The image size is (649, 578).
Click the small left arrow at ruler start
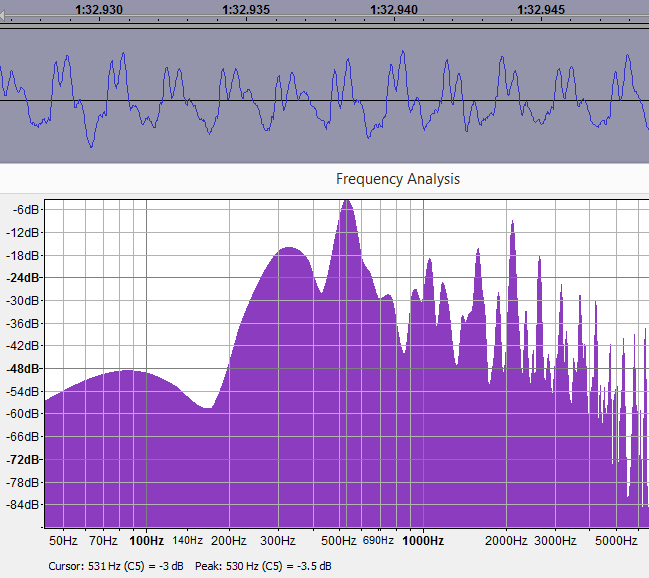coord(4,9)
